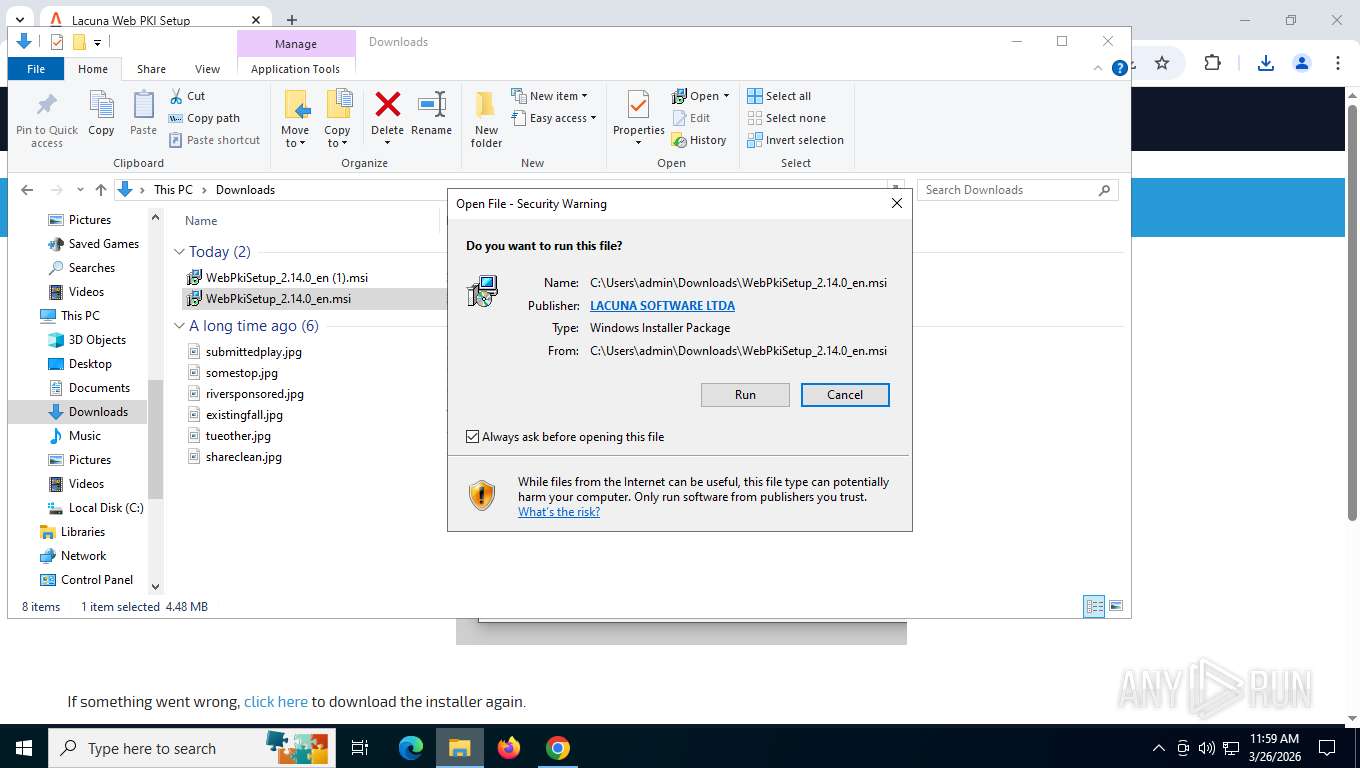This screenshot has height=768, width=1360.
Task: Click Invert selection in ribbon
Action: [796, 140]
